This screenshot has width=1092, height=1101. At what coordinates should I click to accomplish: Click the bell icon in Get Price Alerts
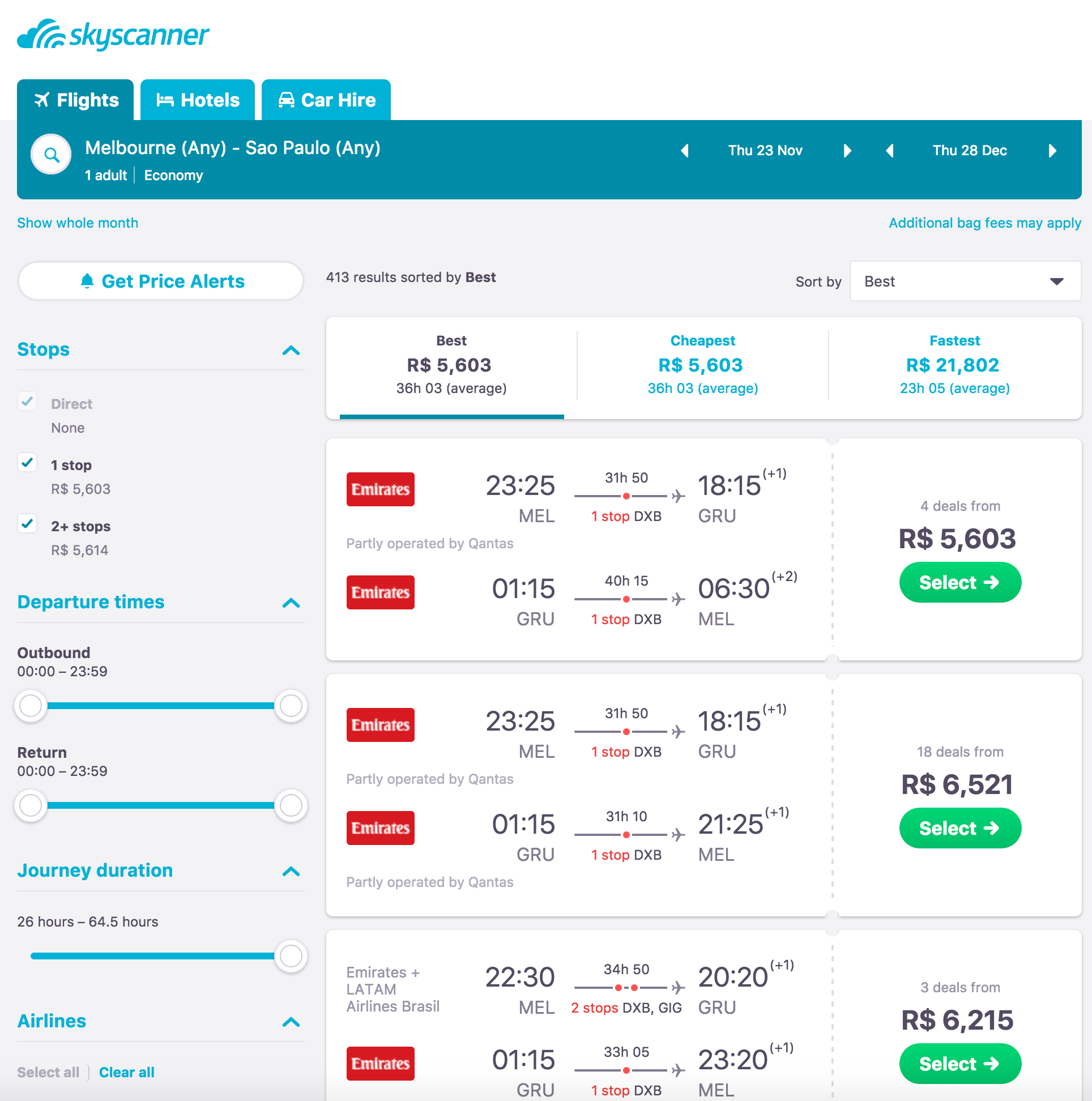click(x=87, y=281)
